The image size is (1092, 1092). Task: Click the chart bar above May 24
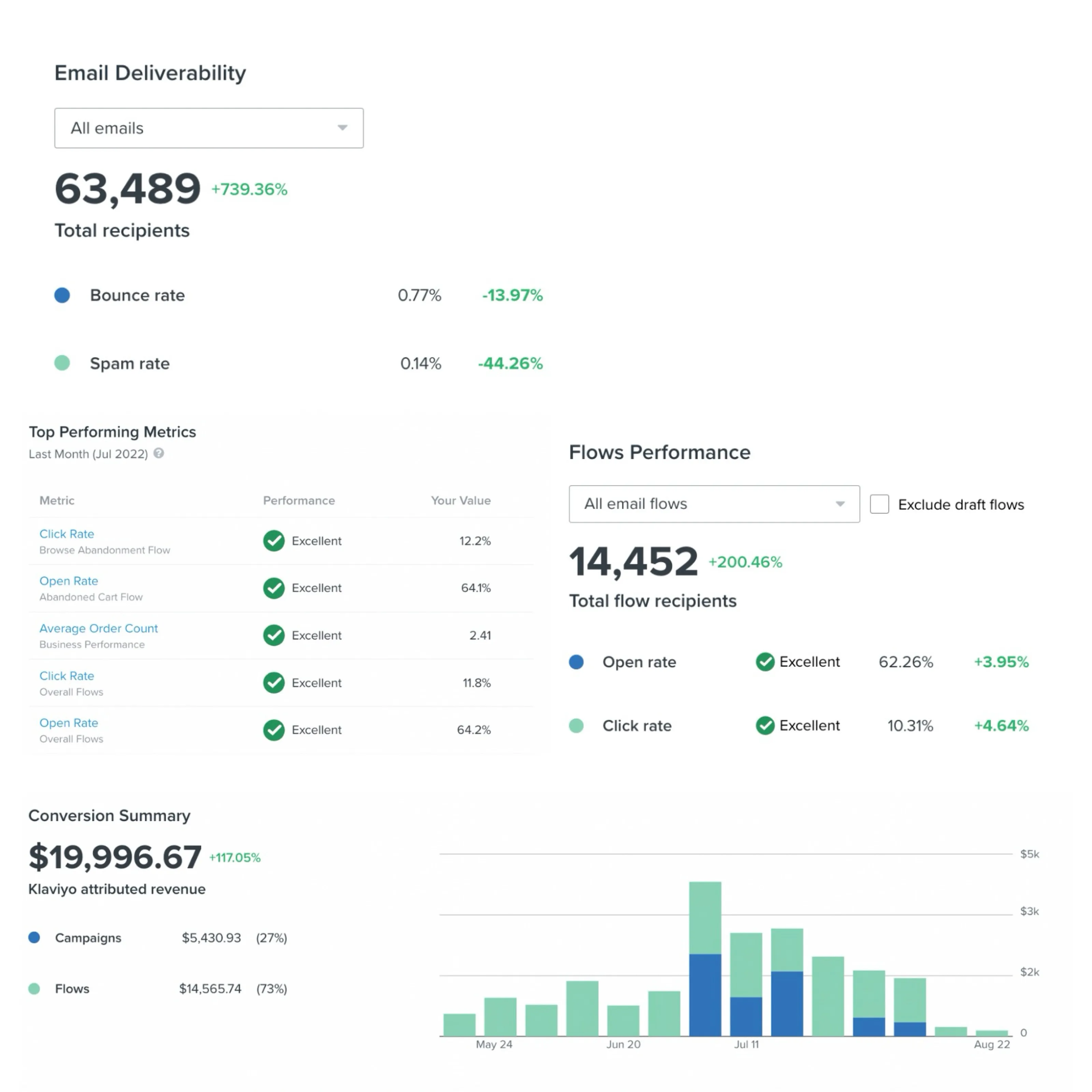point(500,1017)
